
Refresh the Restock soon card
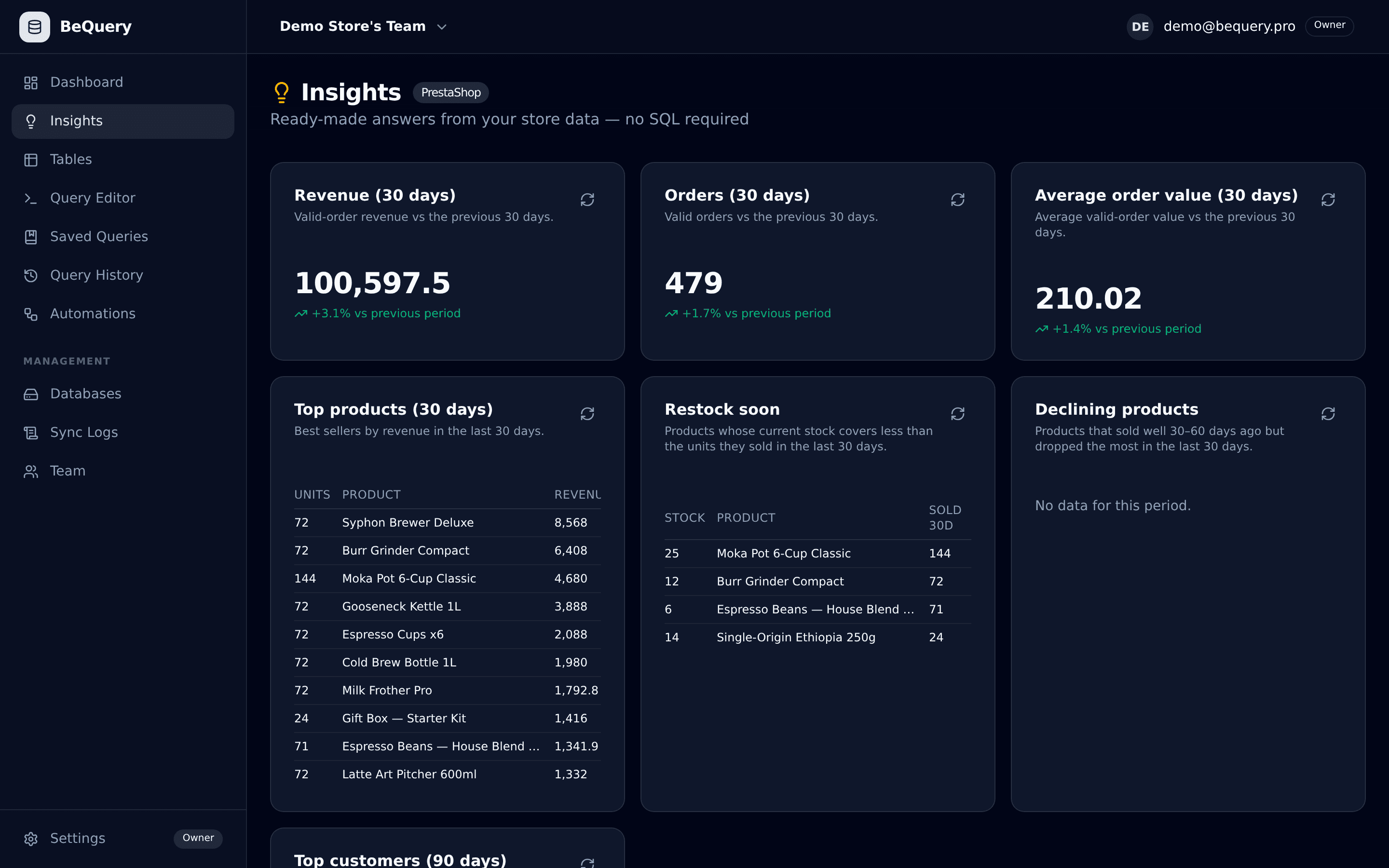click(x=957, y=413)
